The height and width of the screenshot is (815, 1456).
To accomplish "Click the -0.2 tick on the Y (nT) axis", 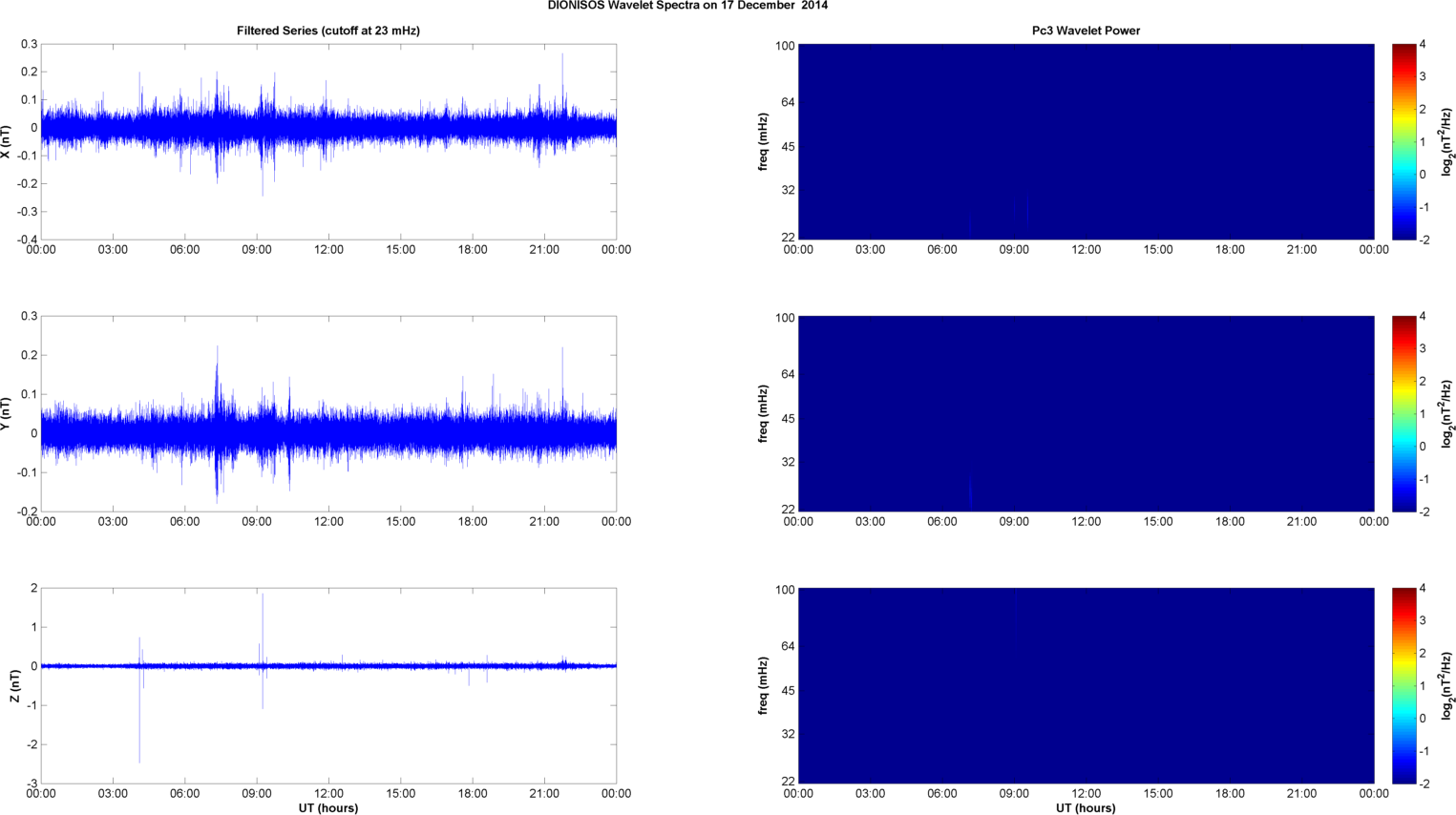I will 28,512.
